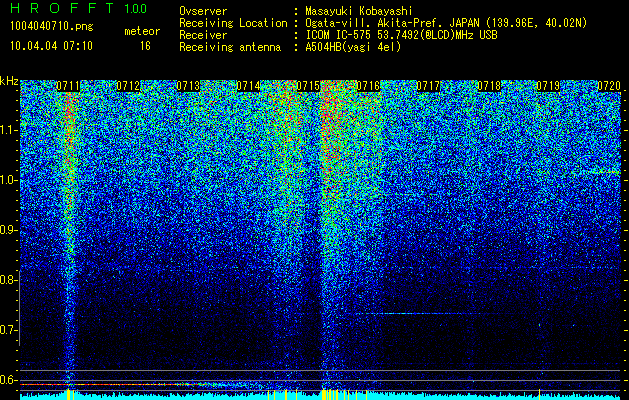Click the meteor count 16
The height and width of the screenshot is (400, 629).
tap(145, 46)
